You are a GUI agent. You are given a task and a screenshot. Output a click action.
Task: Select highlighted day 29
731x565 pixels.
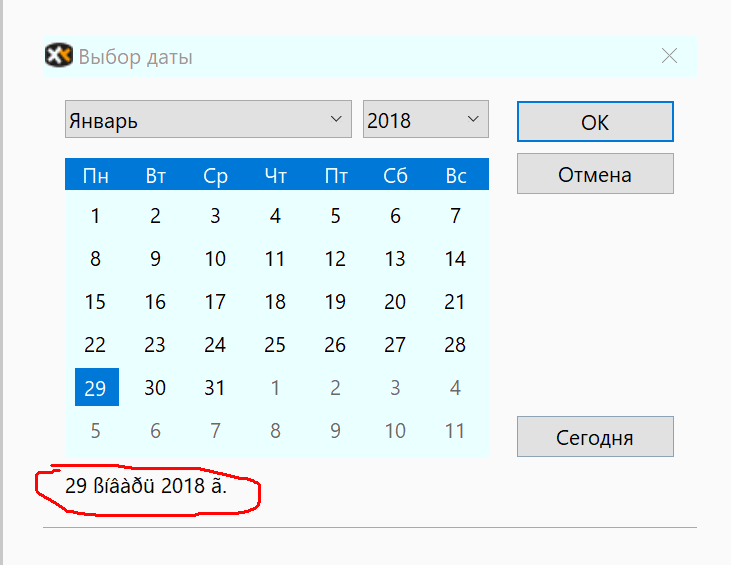(x=96, y=388)
